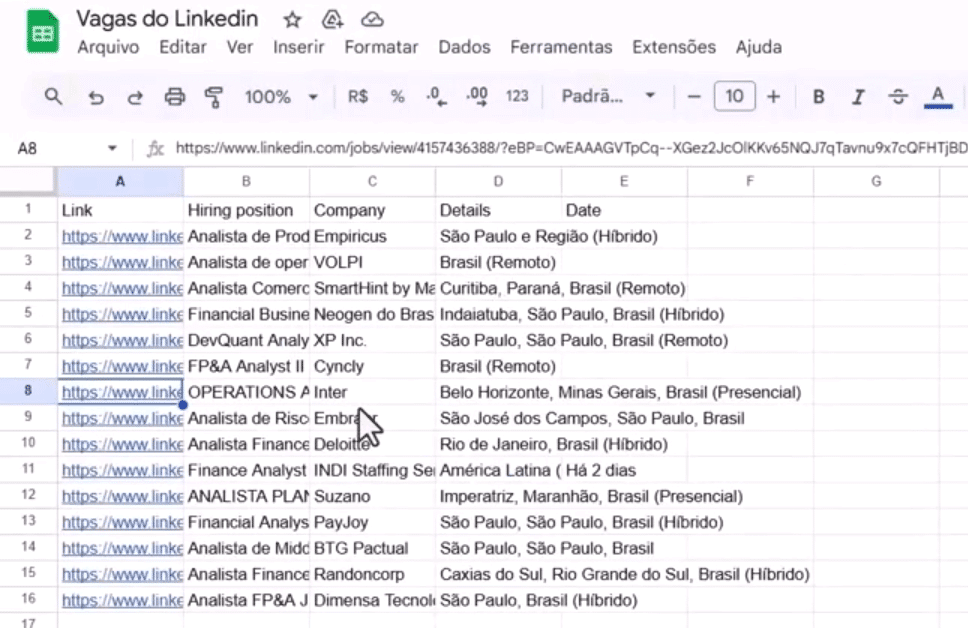Screen dimensions: 968x628
Task: Open the Editar menu
Action: (183, 48)
